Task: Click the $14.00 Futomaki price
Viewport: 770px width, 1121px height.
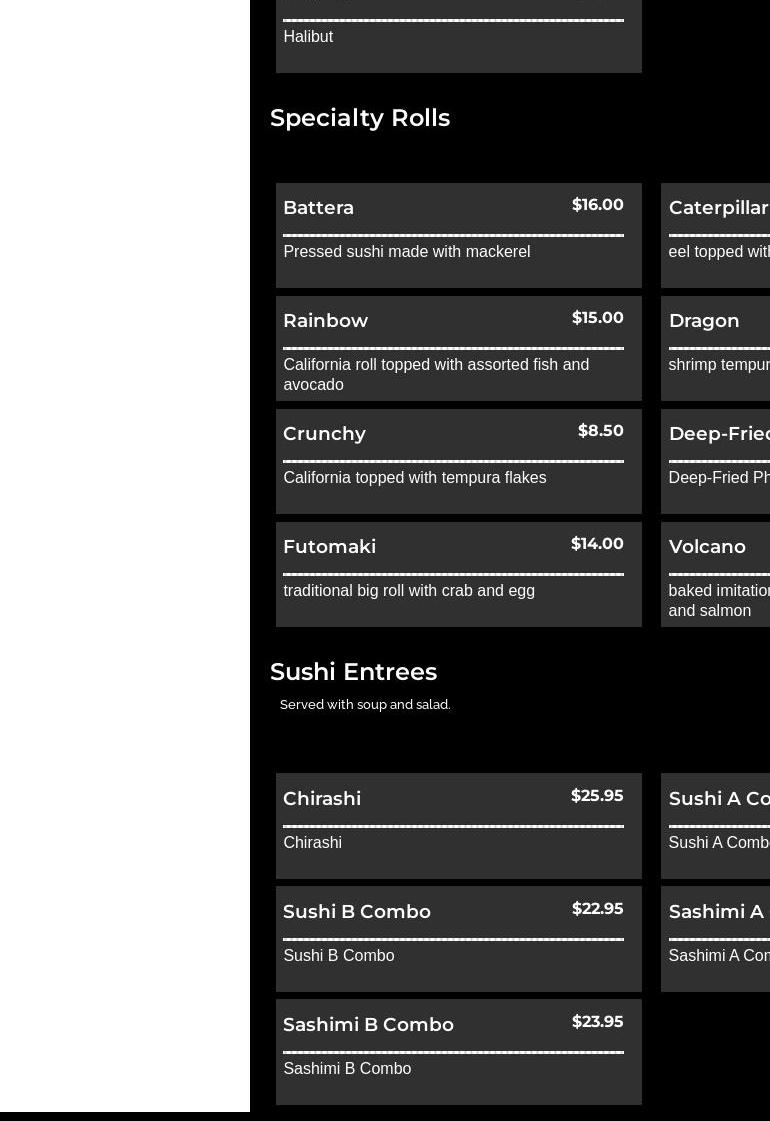Action: point(597,544)
